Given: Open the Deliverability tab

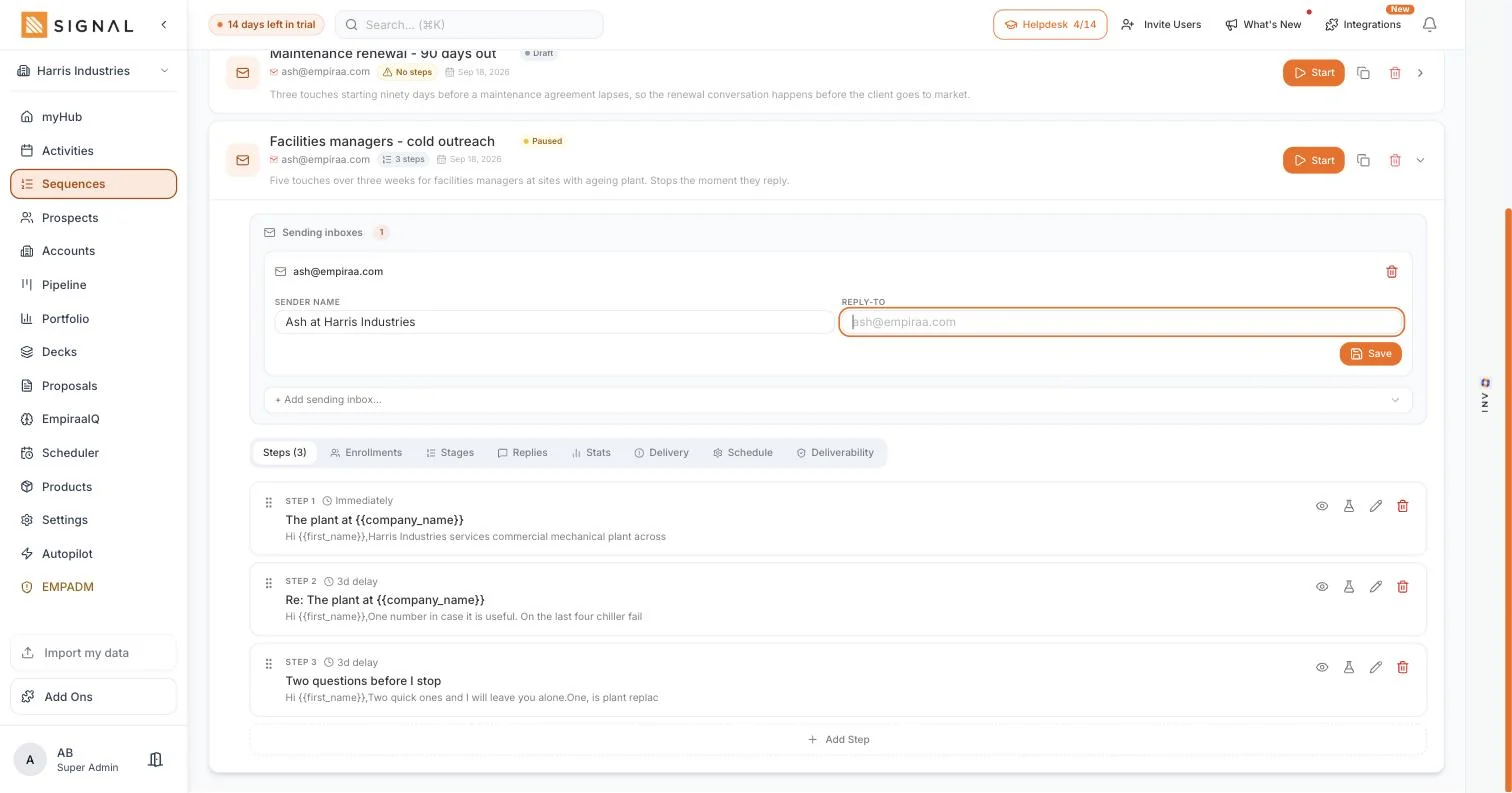Looking at the screenshot, I should (835, 453).
